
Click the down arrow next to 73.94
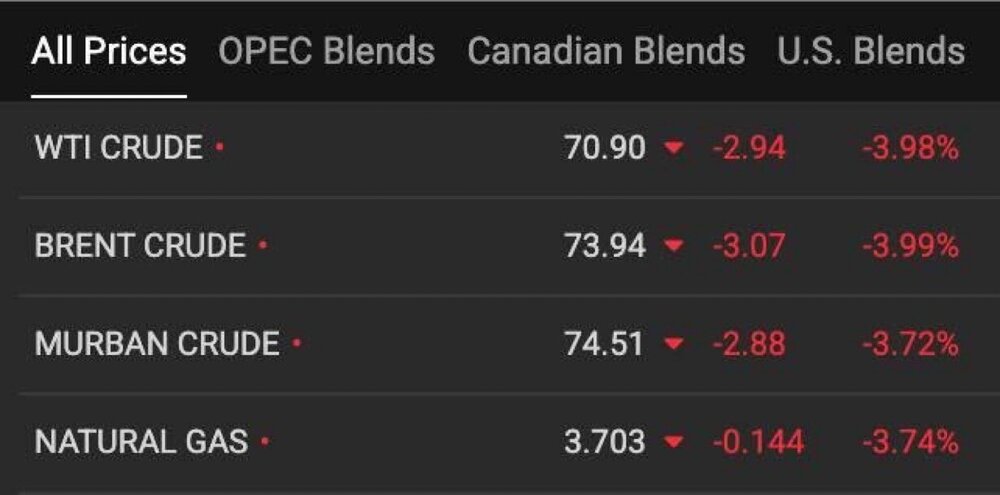(674, 246)
